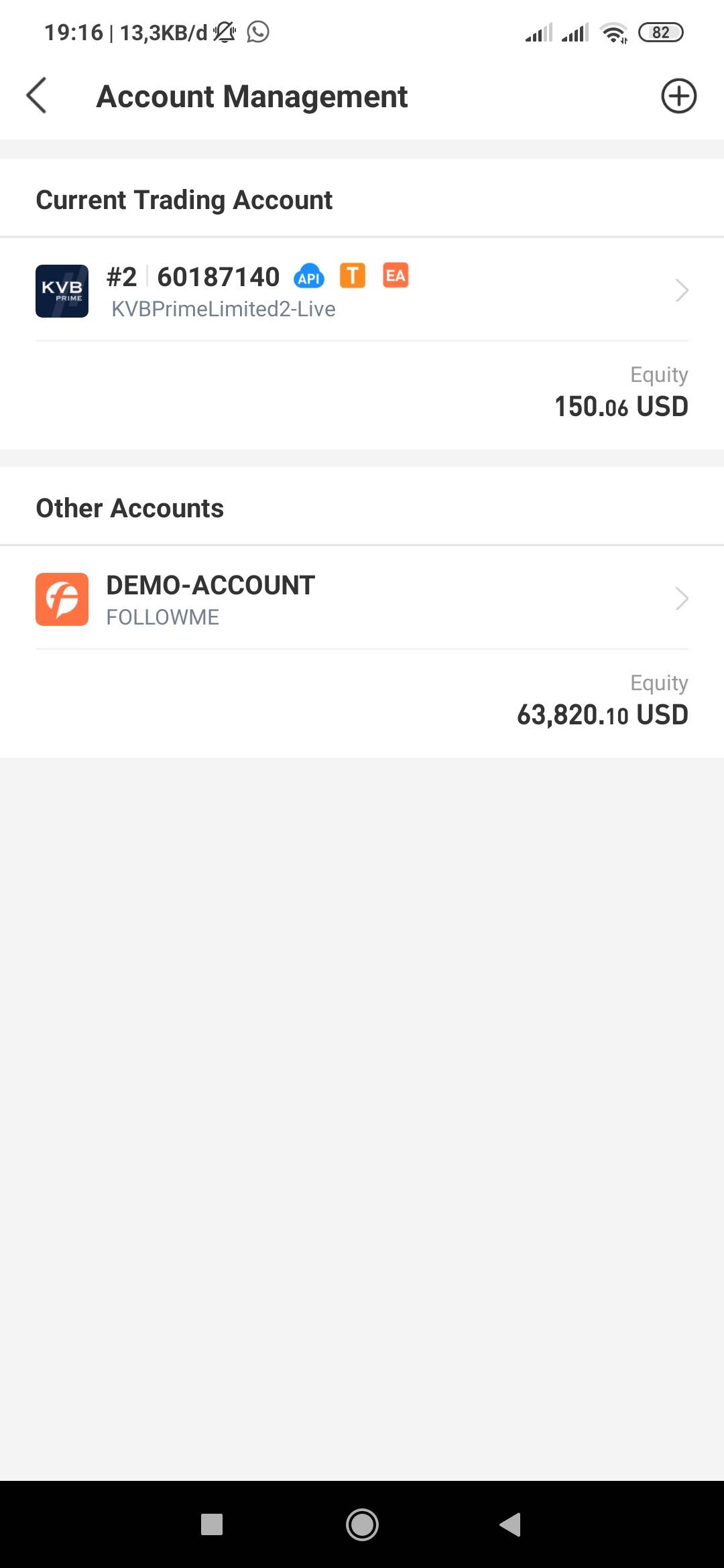Tap the EA badge icon
The image size is (724, 1568).
coord(396,275)
